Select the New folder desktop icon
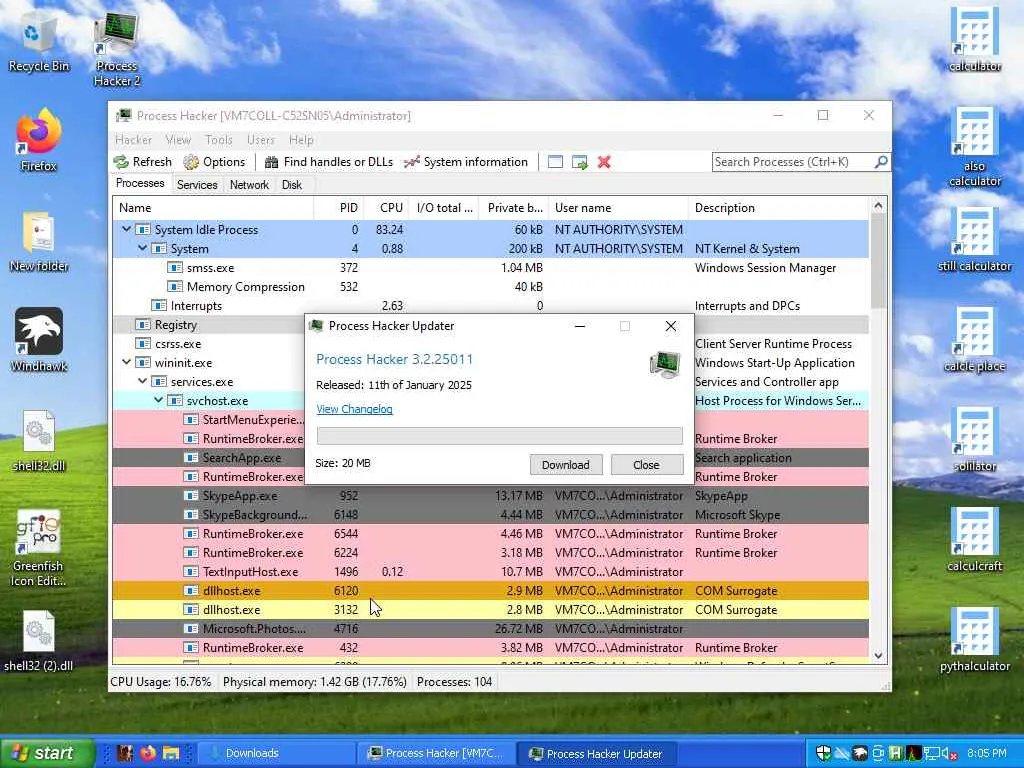 pos(39,241)
